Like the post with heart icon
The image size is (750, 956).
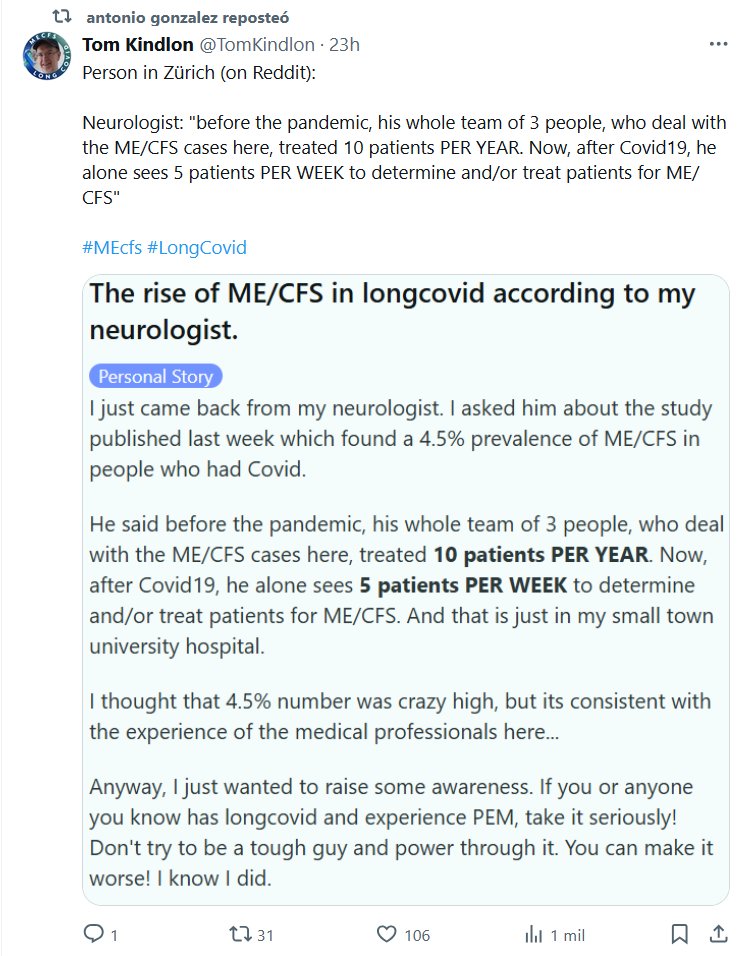pos(388,934)
